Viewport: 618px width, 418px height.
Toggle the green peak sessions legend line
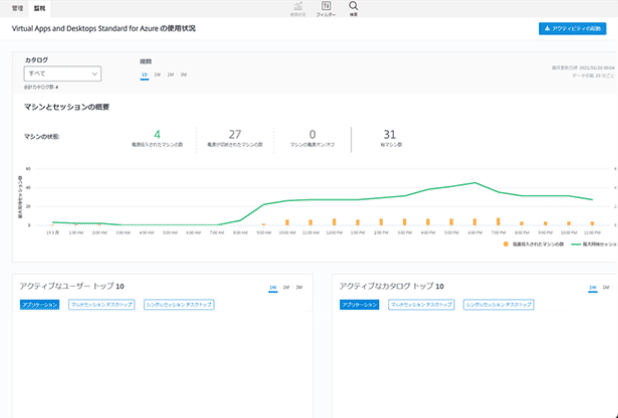pyautogui.click(x=574, y=243)
